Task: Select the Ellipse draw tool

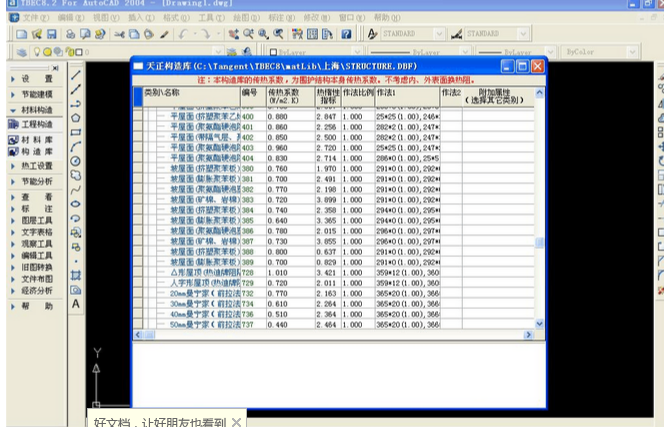Action: [x=75, y=204]
